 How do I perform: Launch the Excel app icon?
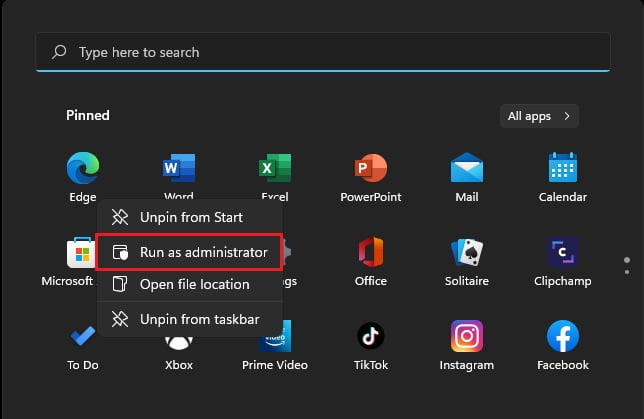[x=275, y=168]
